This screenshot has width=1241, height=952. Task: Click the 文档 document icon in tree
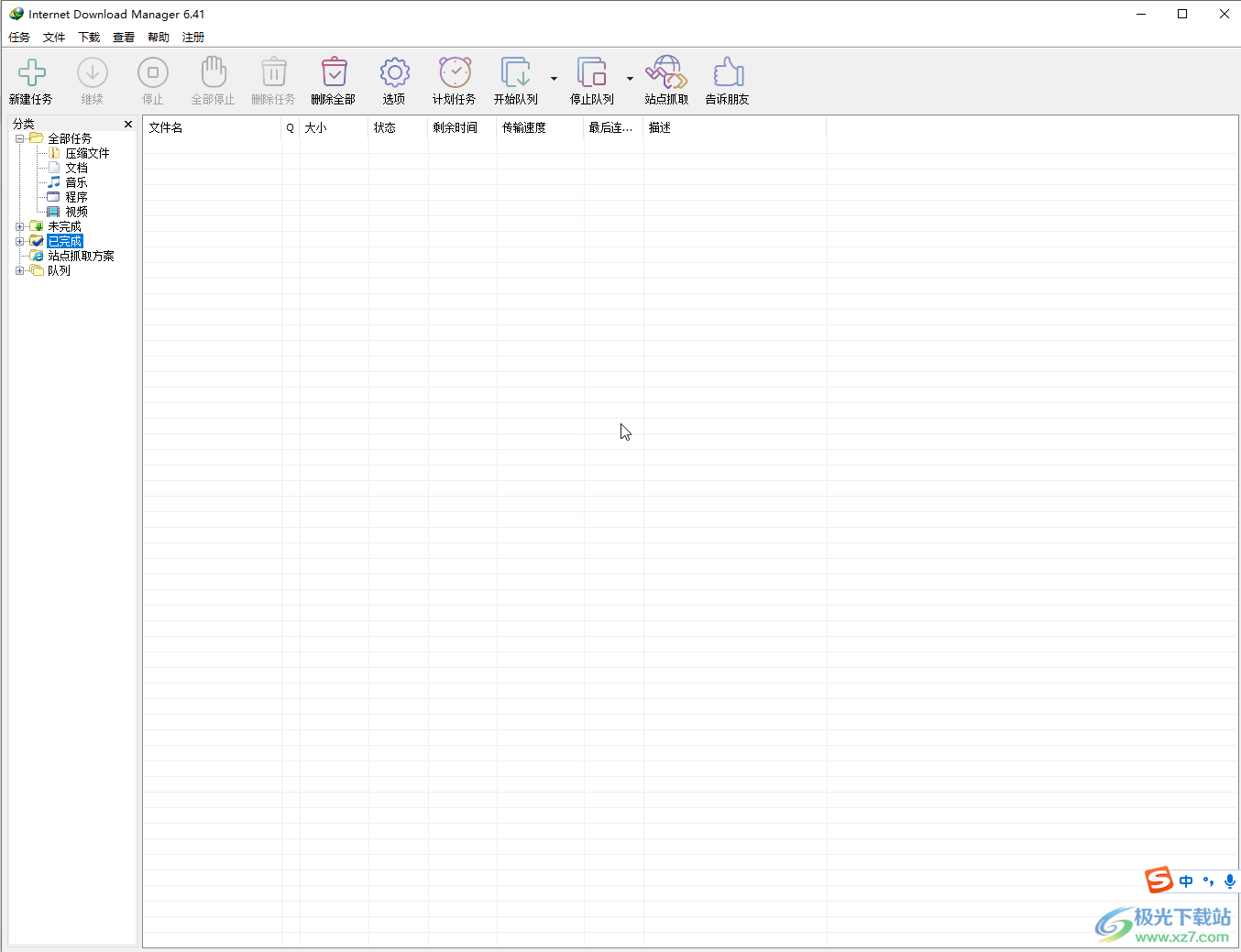tap(54, 168)
